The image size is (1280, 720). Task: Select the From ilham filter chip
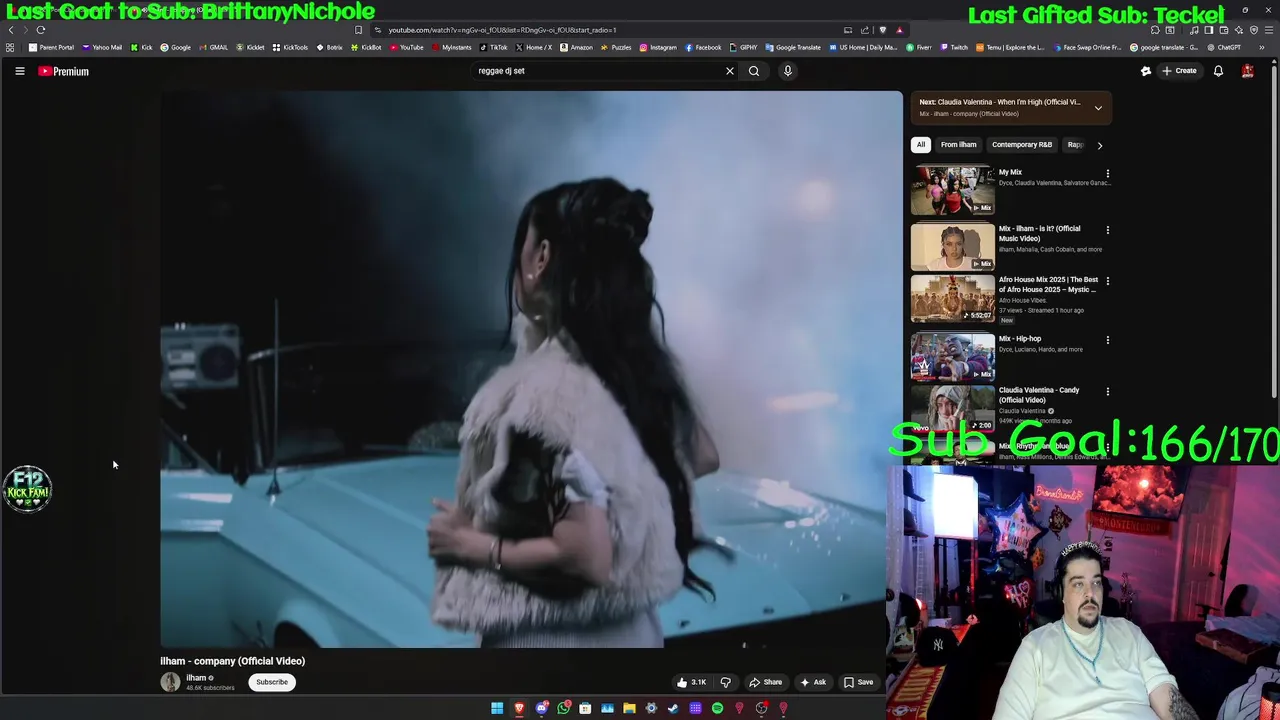pyautogui.click(x=958, y=145)
